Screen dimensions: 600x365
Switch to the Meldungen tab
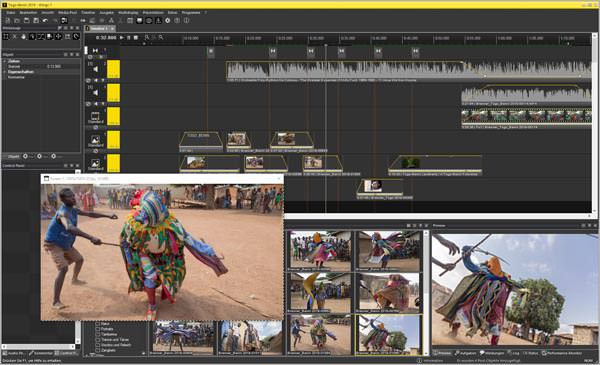[x=492, y=353]
